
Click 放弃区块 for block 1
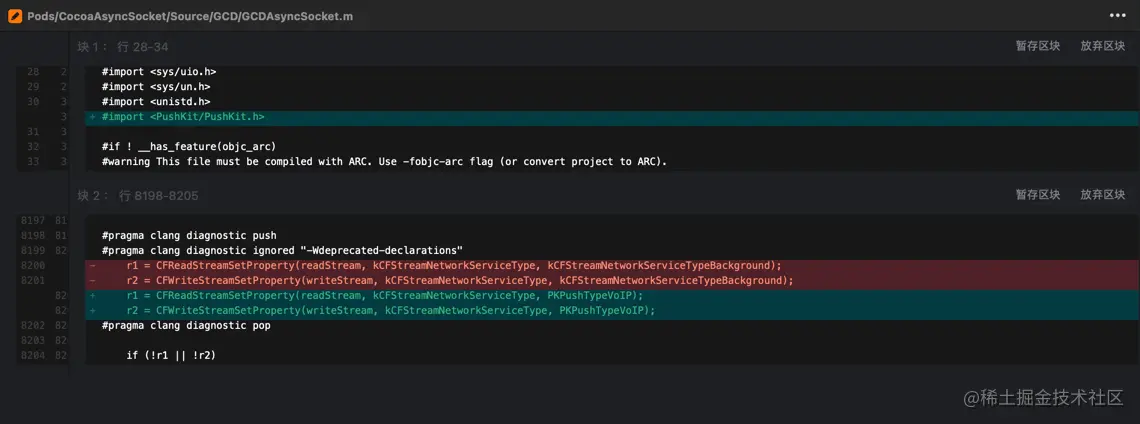1102,46
